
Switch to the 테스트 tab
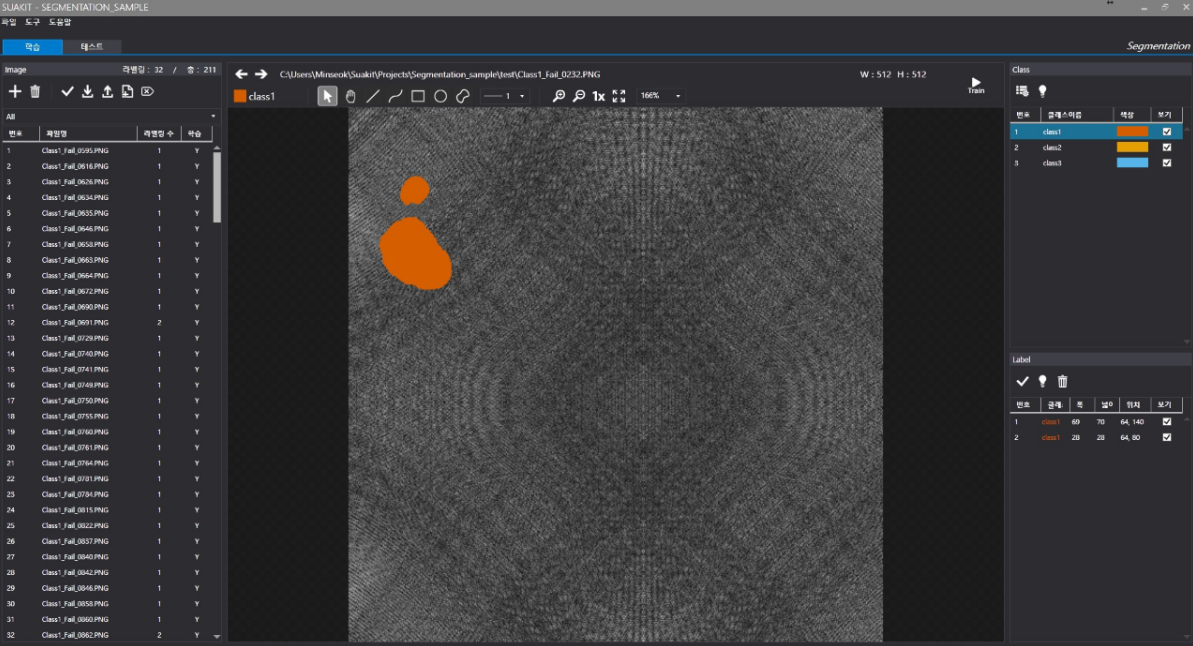click(92, 47)
